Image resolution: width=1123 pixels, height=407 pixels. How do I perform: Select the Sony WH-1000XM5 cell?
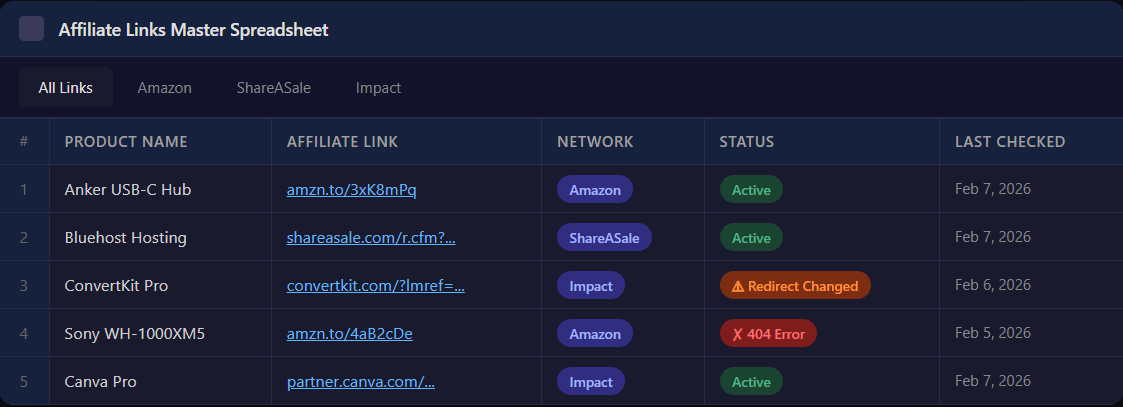click(x=160, y=333)
